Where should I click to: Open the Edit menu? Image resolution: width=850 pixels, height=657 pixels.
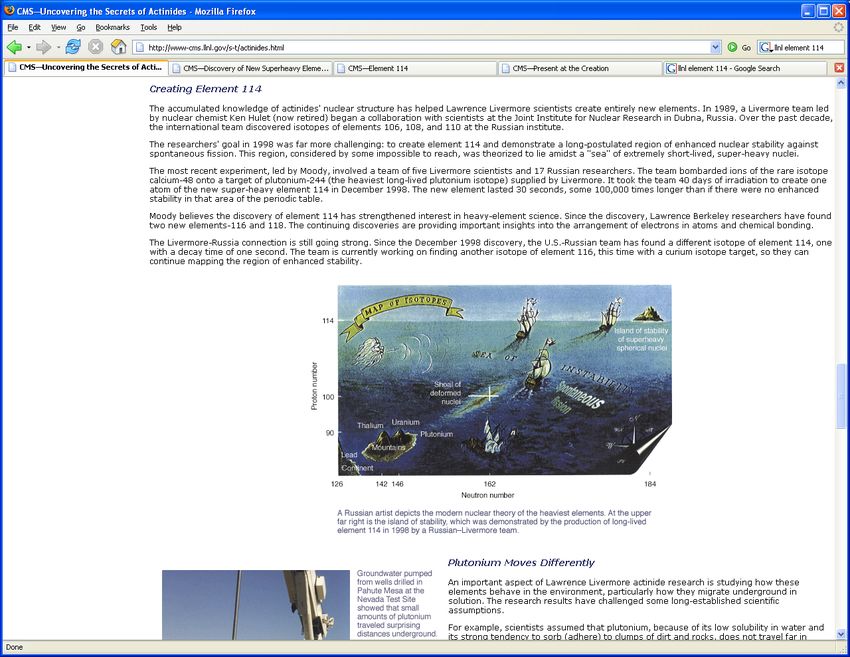(35, 28)
